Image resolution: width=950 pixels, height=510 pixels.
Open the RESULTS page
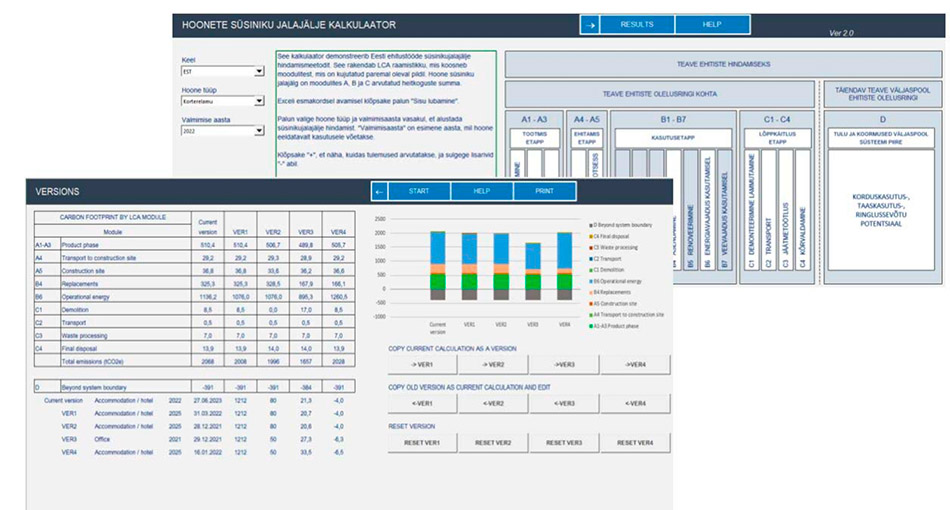637,24
